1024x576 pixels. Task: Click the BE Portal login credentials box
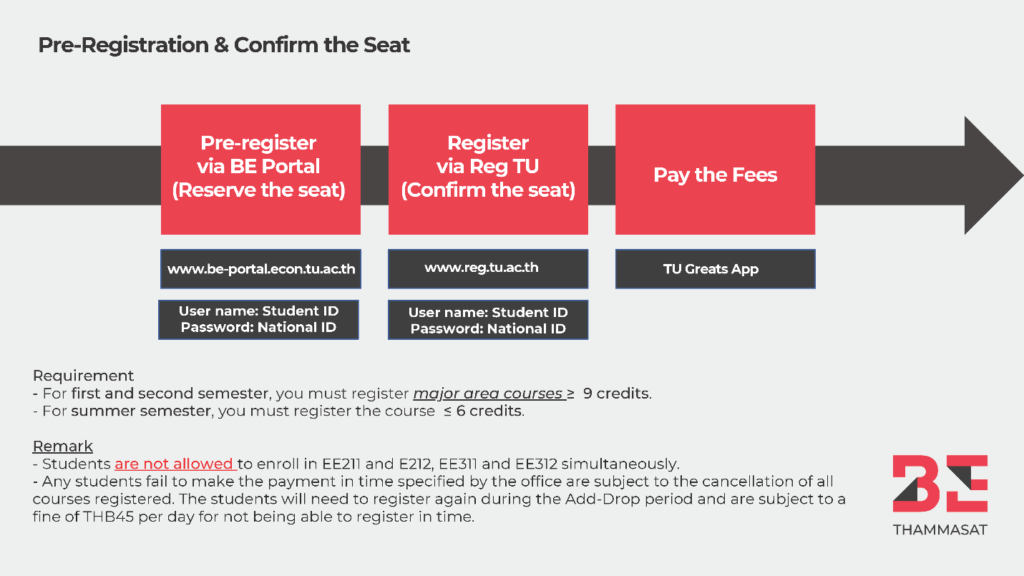pyautogui.click(x=258, y=319)
